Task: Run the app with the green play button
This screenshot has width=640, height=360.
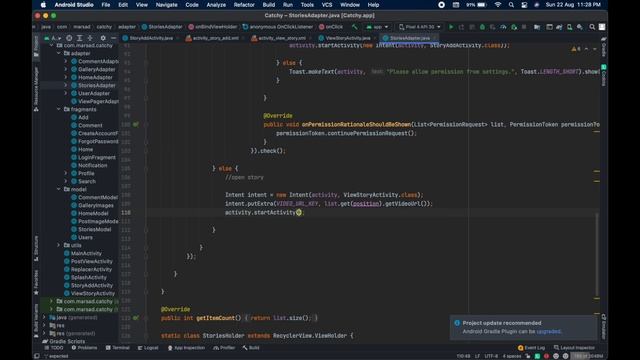Action: (x=451, y=27)
